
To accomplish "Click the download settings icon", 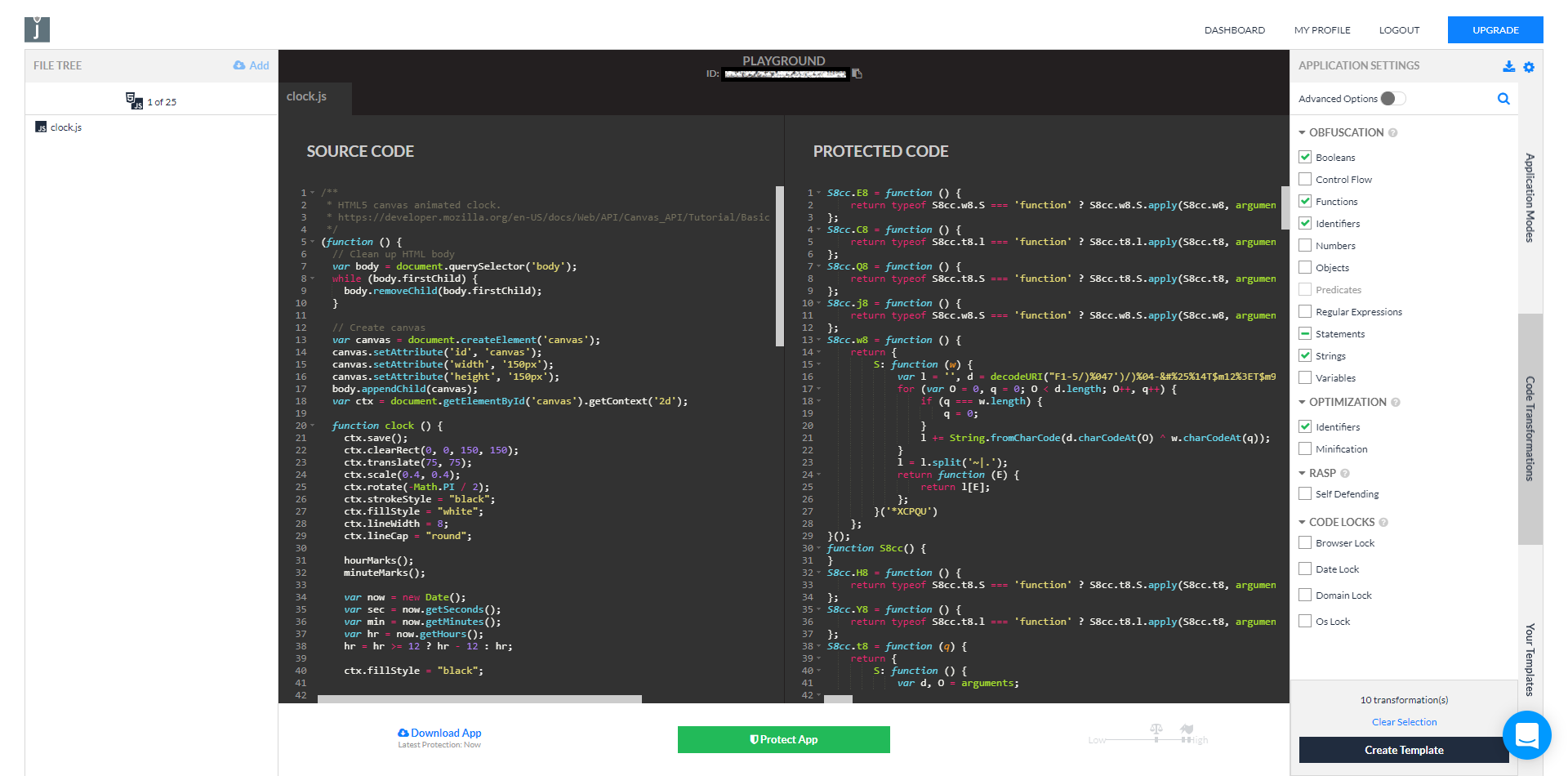I will pyautogui.click(x=1508, y=66).
